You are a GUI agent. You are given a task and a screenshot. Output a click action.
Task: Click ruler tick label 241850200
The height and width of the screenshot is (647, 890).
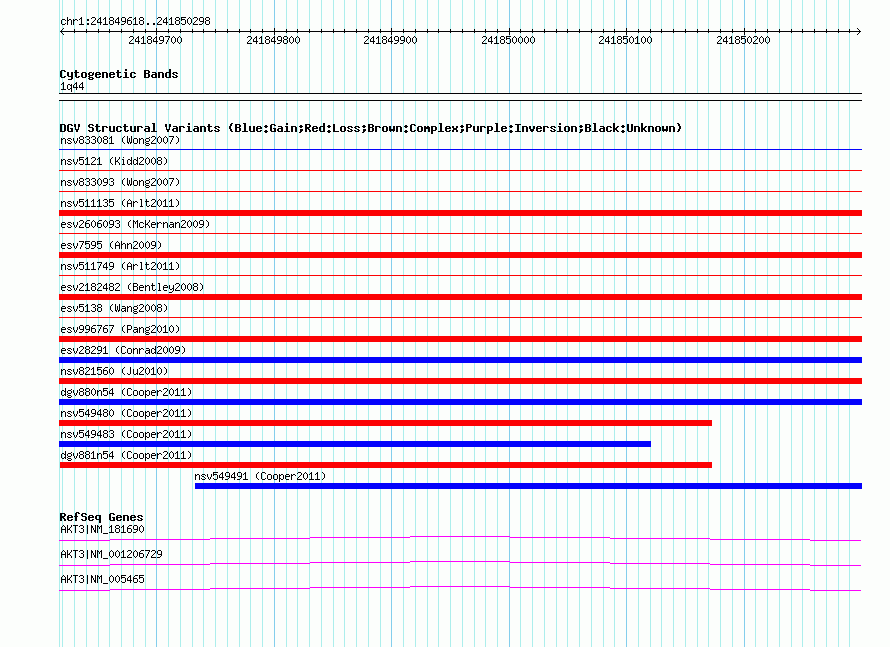743,40
